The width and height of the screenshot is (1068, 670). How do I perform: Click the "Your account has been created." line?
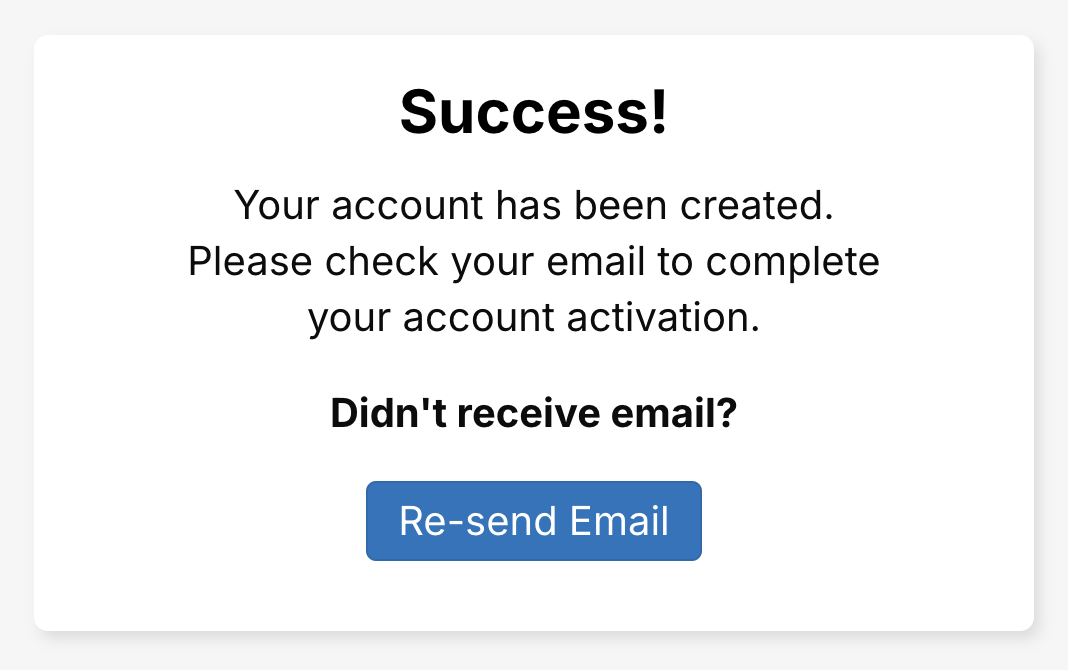pyautogui.click(x=534, y=206)
